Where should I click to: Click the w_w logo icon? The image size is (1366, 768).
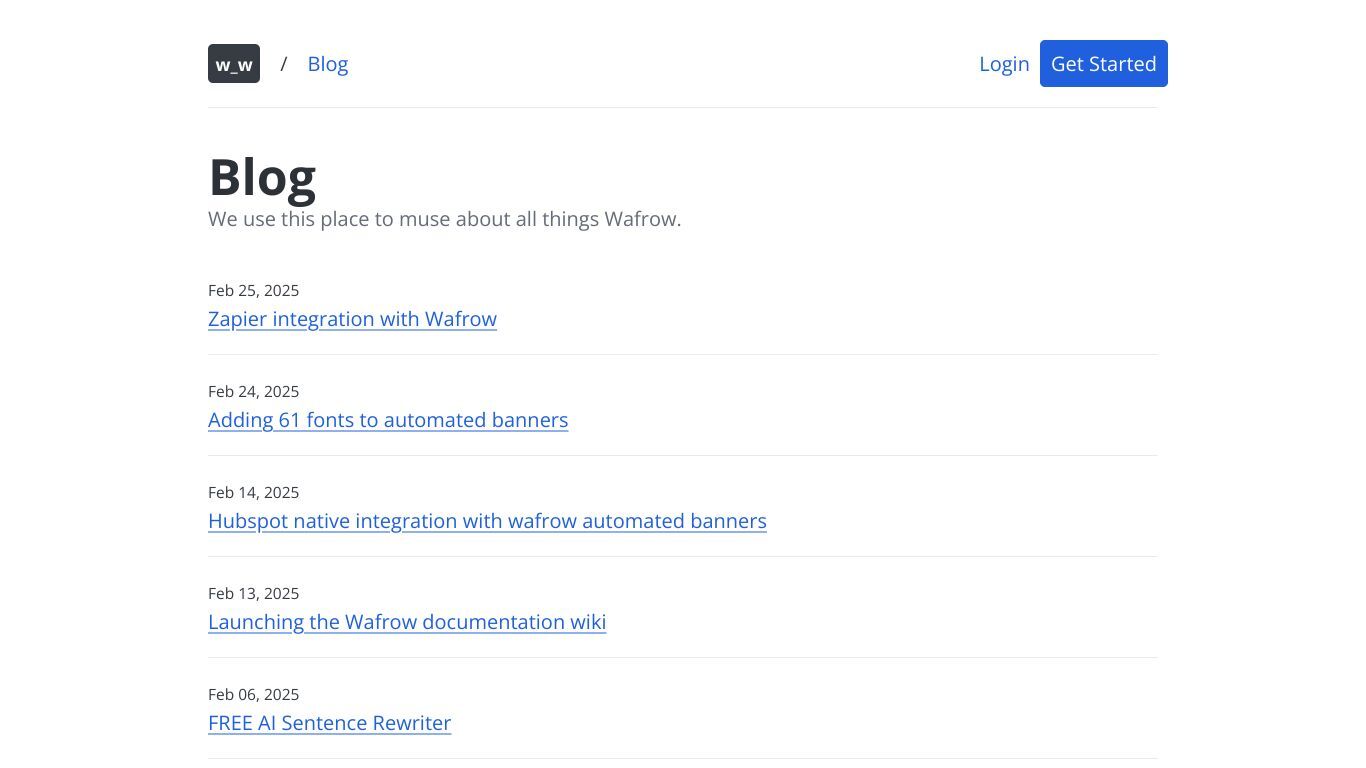(234, 64)
